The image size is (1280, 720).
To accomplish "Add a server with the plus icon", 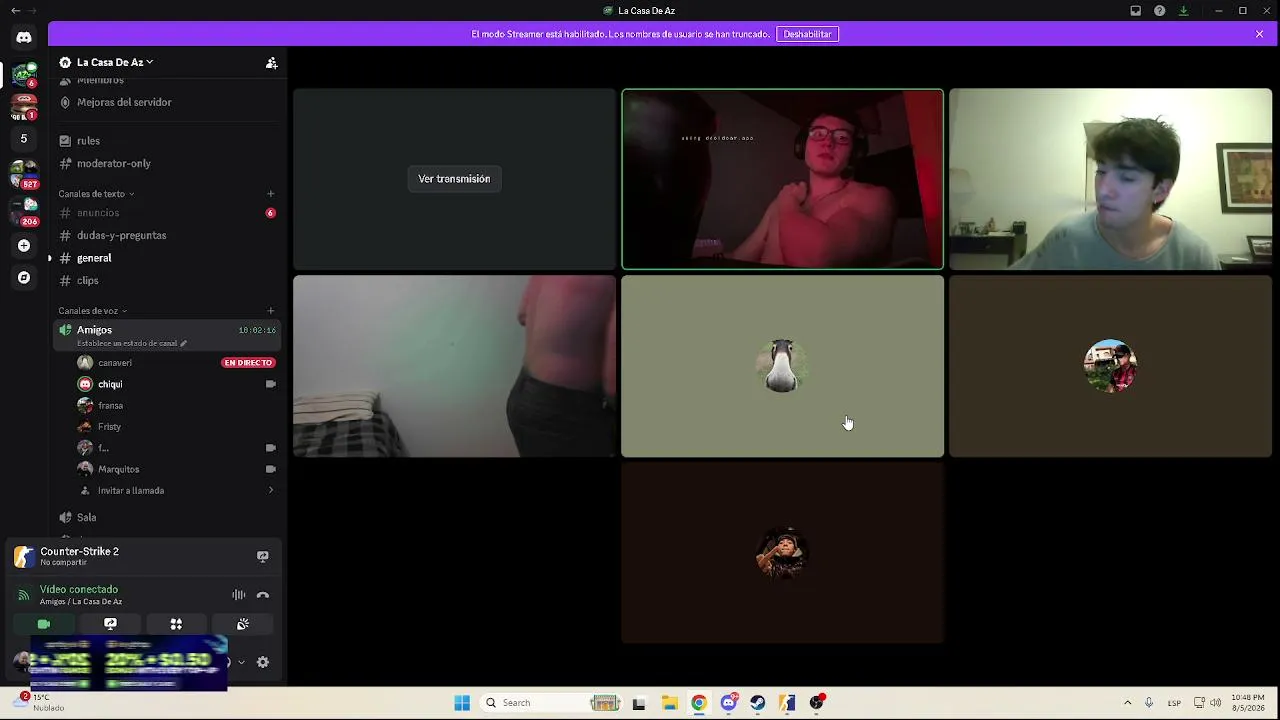I will pyautogui.click(x=24, y=246).
